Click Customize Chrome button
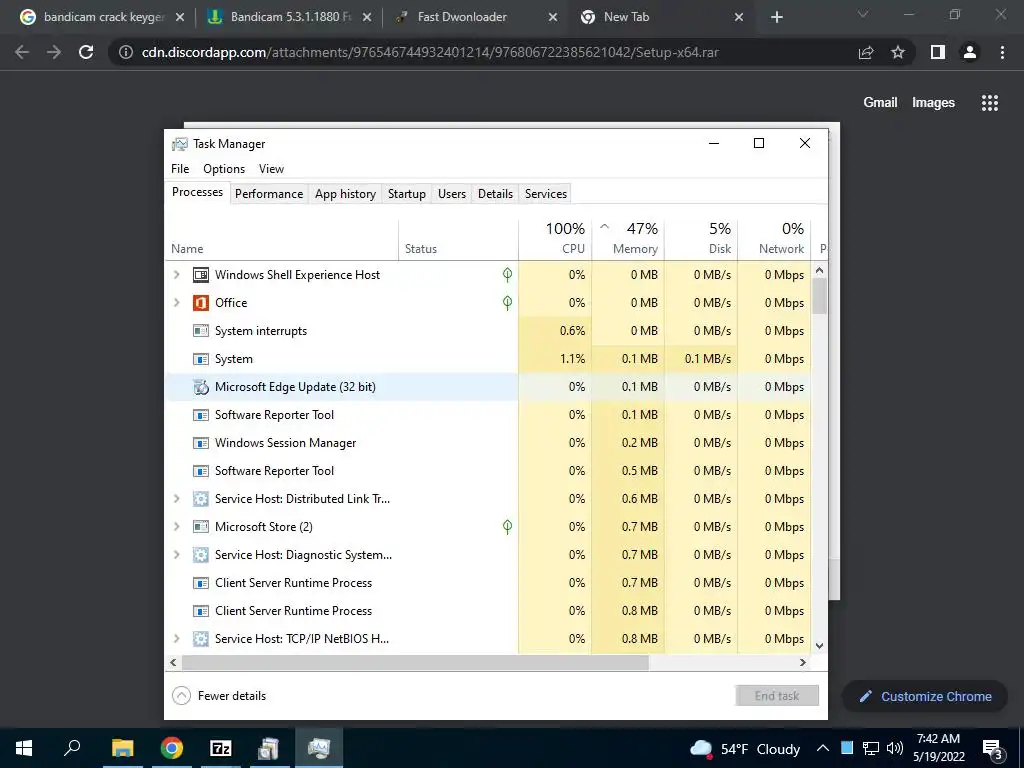 coord(925,697)
